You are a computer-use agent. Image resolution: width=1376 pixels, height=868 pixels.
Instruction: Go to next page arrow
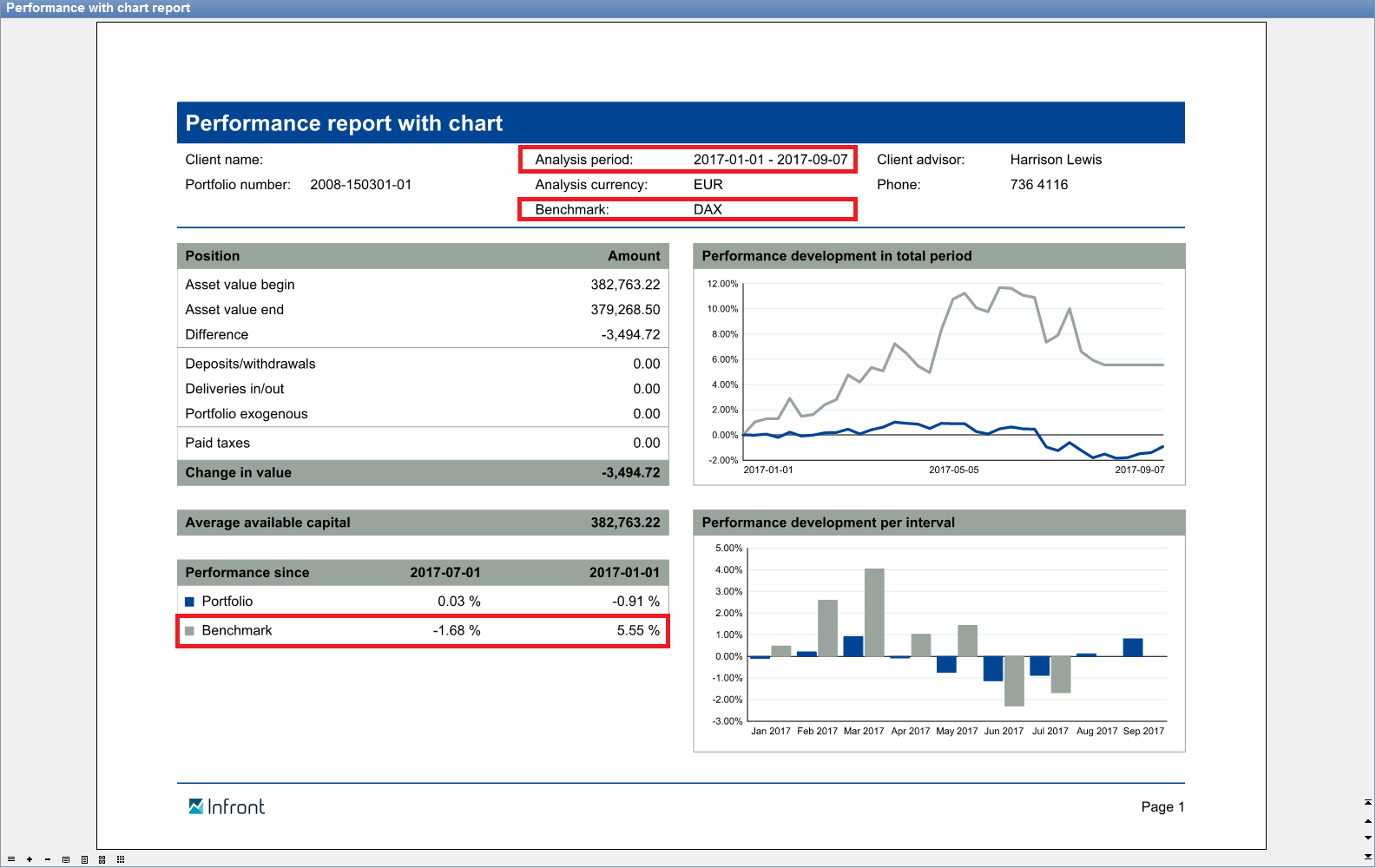tap(1368, 838)
